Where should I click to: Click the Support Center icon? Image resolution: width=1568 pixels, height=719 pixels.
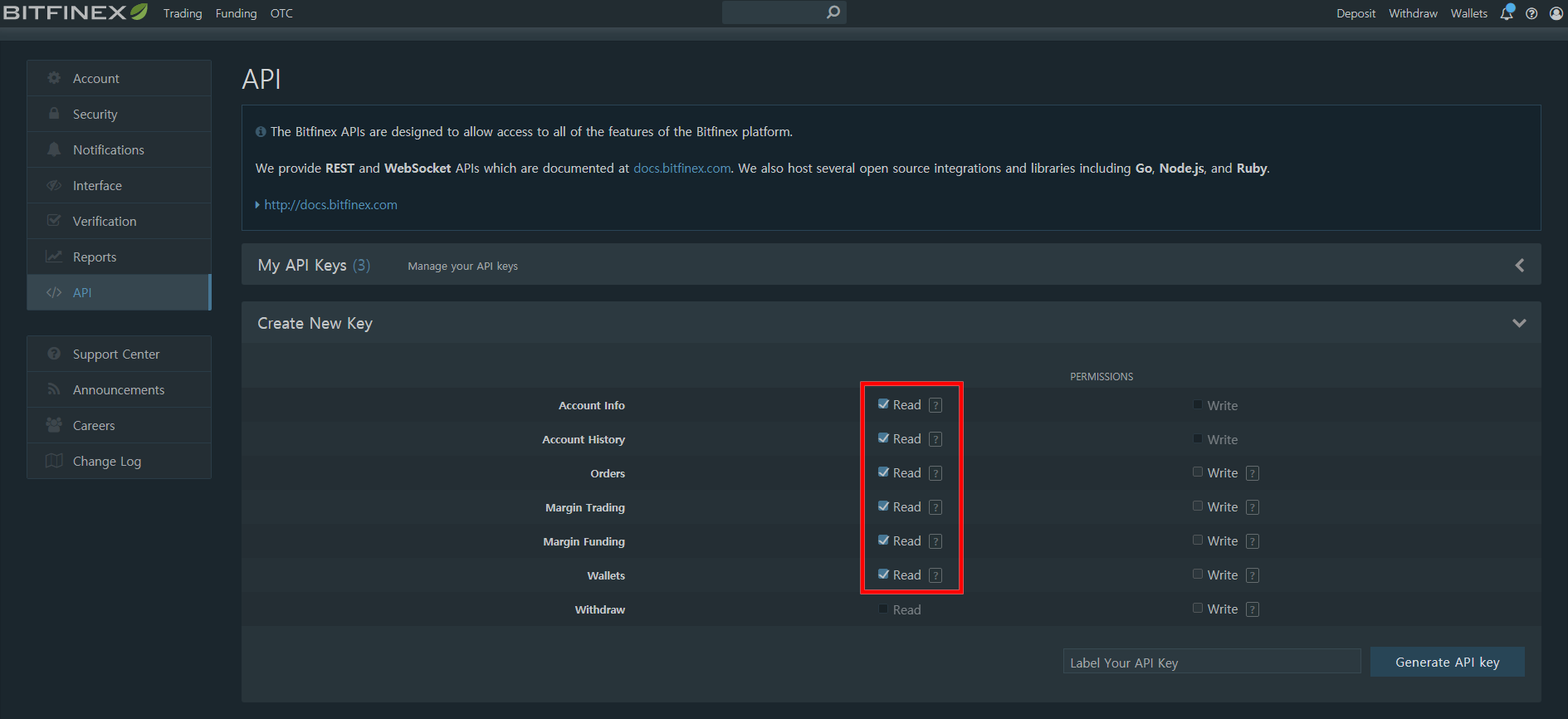(x=54, y=354)
